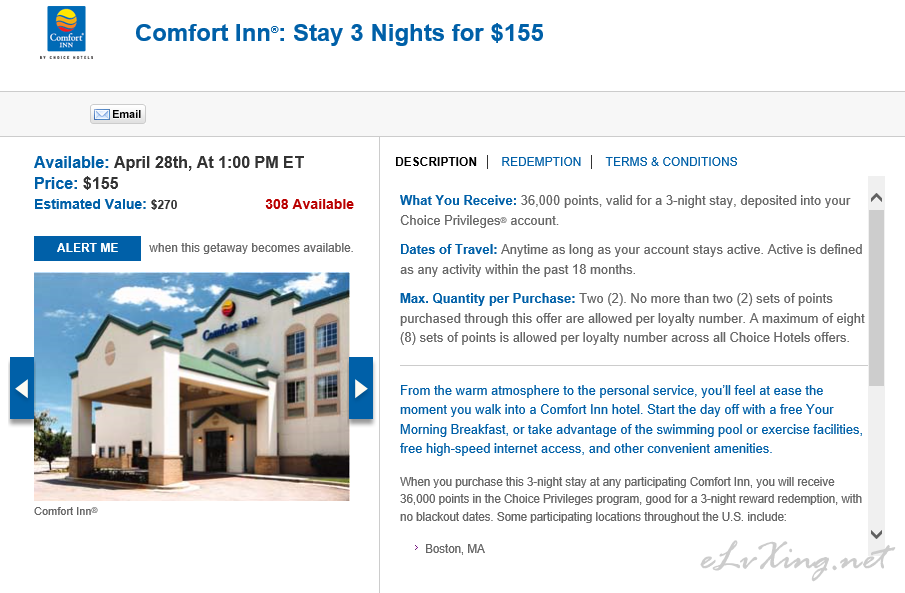Image resolution: width=905 pixels, height=593 pixels.
Task: Click the Boston, MA location item
Action: tap(455, 549)
